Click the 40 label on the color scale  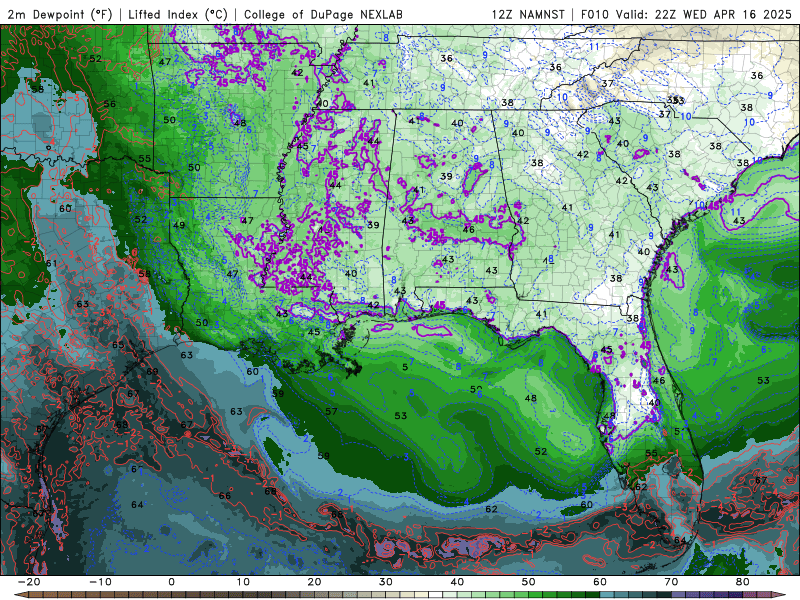[x=457, y=582]
